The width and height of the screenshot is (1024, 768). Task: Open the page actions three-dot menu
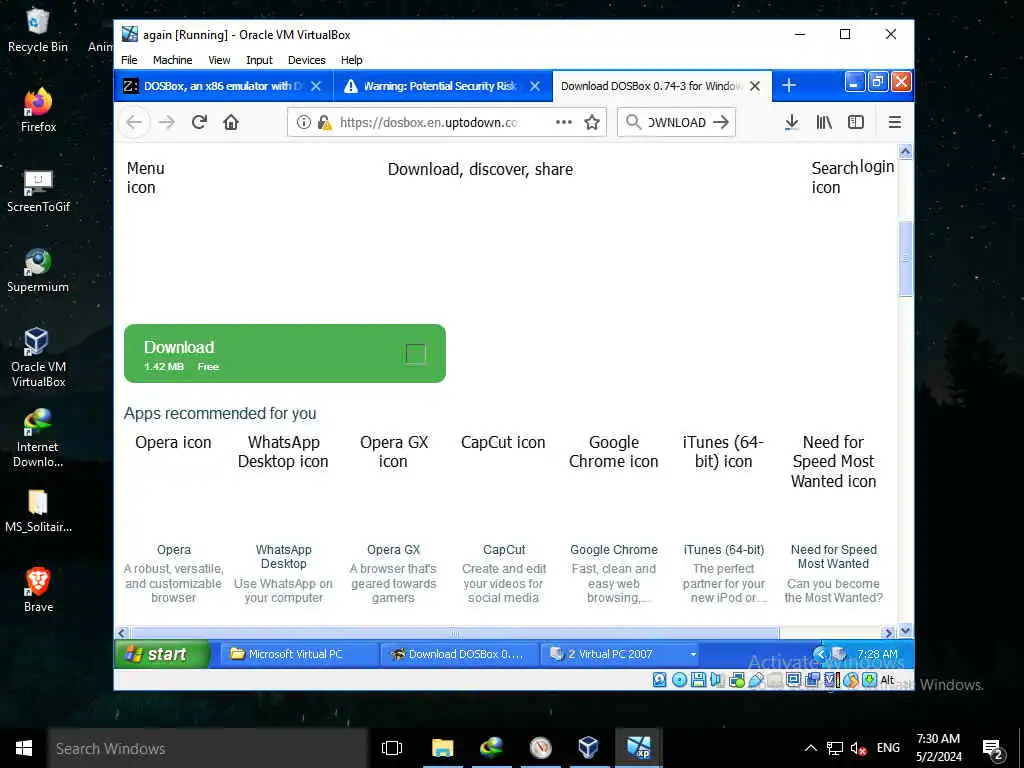click(x=564, y=122)
